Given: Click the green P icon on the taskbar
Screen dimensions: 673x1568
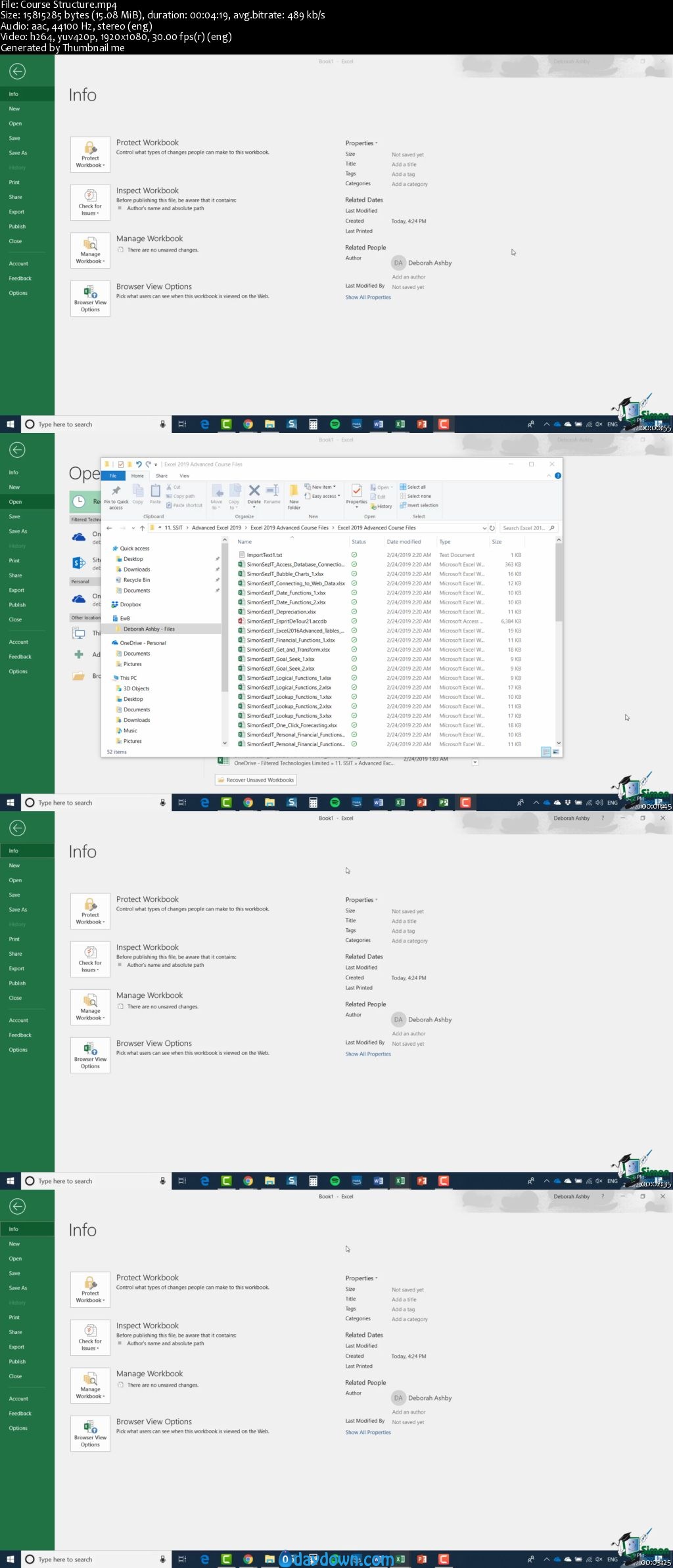Looking at the screenshot, I should pyautogui.click(x=444, y=802).
